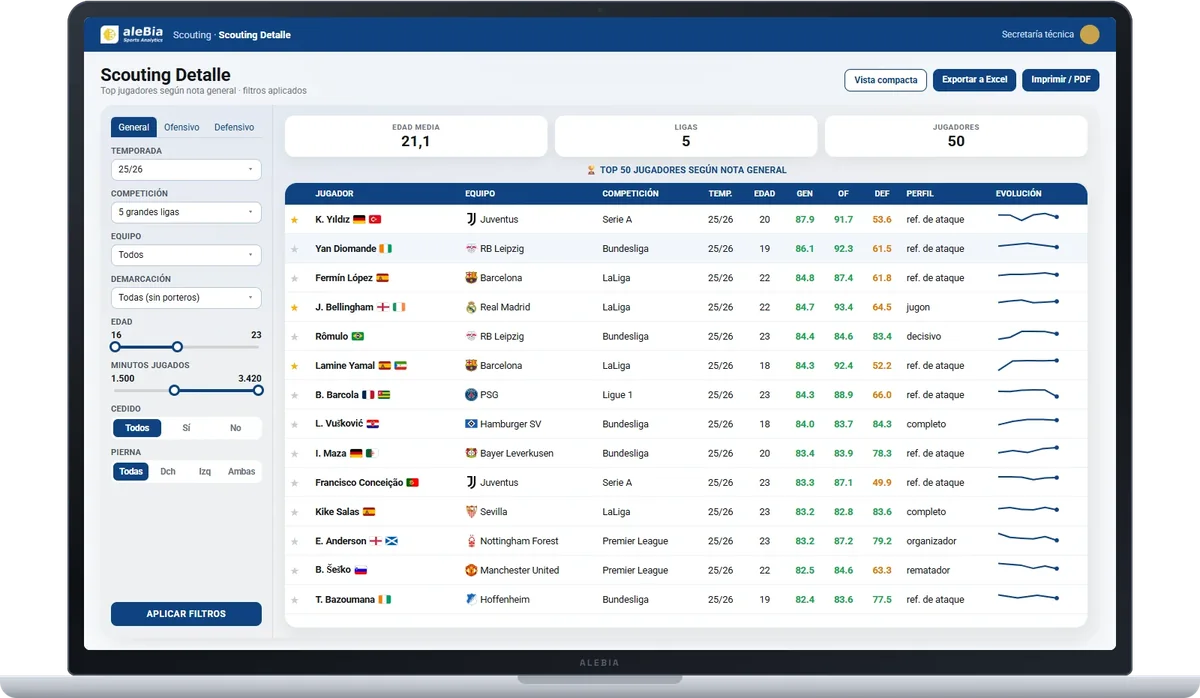Click the EDAD column header

point(764,194)
